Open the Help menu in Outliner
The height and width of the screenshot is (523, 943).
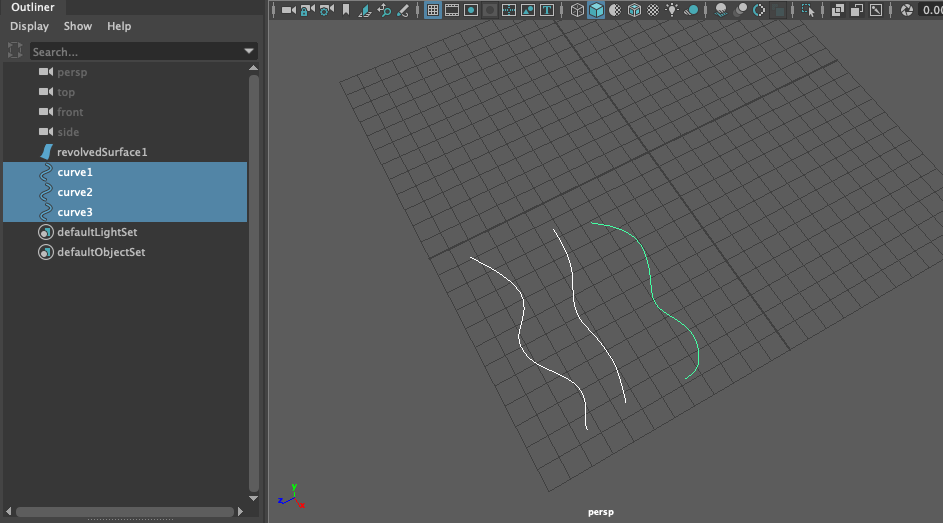(x=119, y=26)
